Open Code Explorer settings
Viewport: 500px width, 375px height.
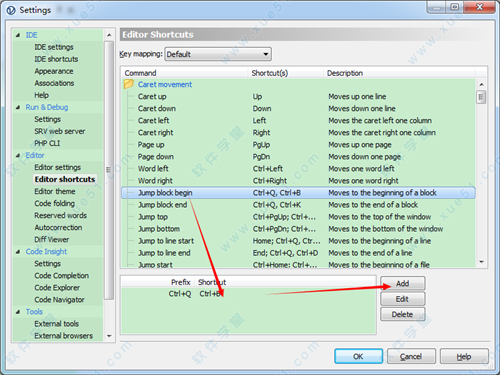57,287
